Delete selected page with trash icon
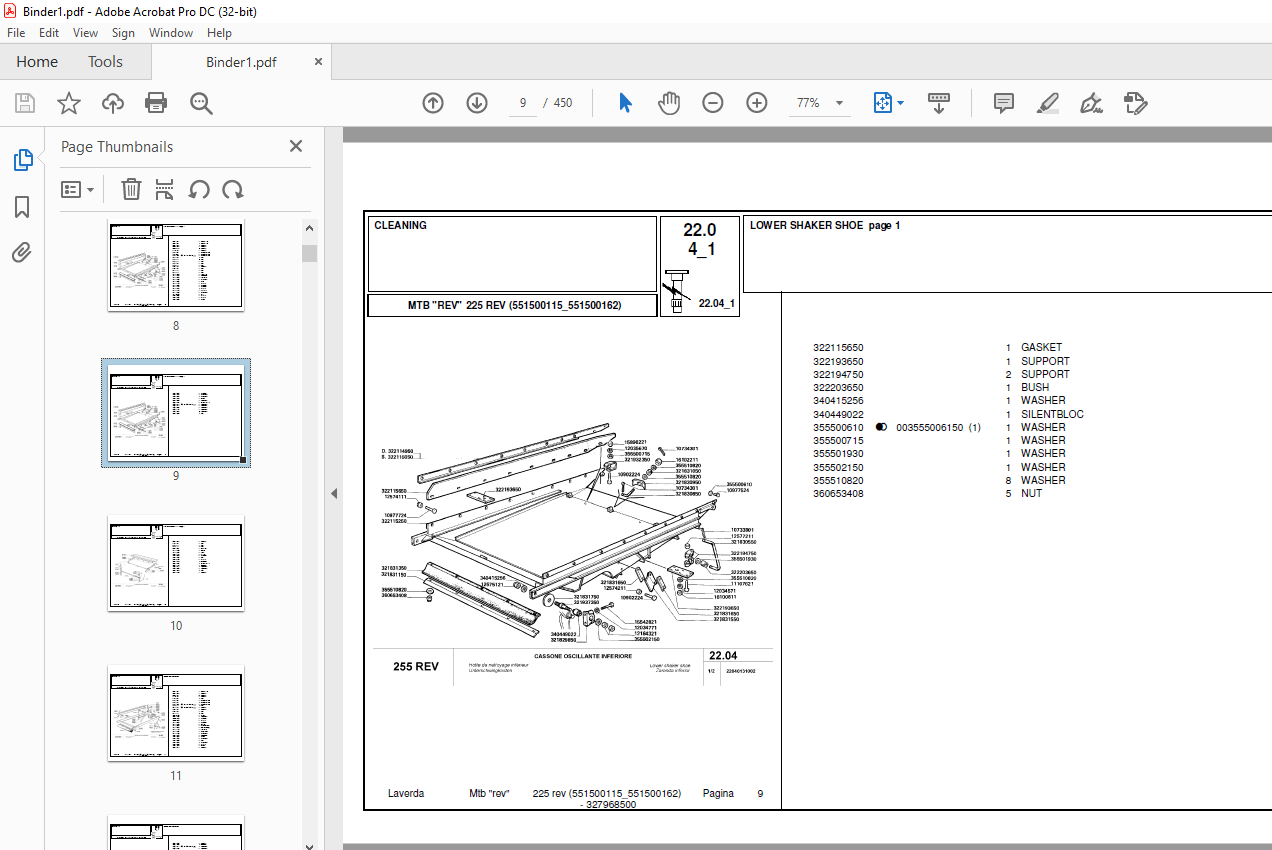Viewport: 1272px width, 850px height. pos(131,189)
